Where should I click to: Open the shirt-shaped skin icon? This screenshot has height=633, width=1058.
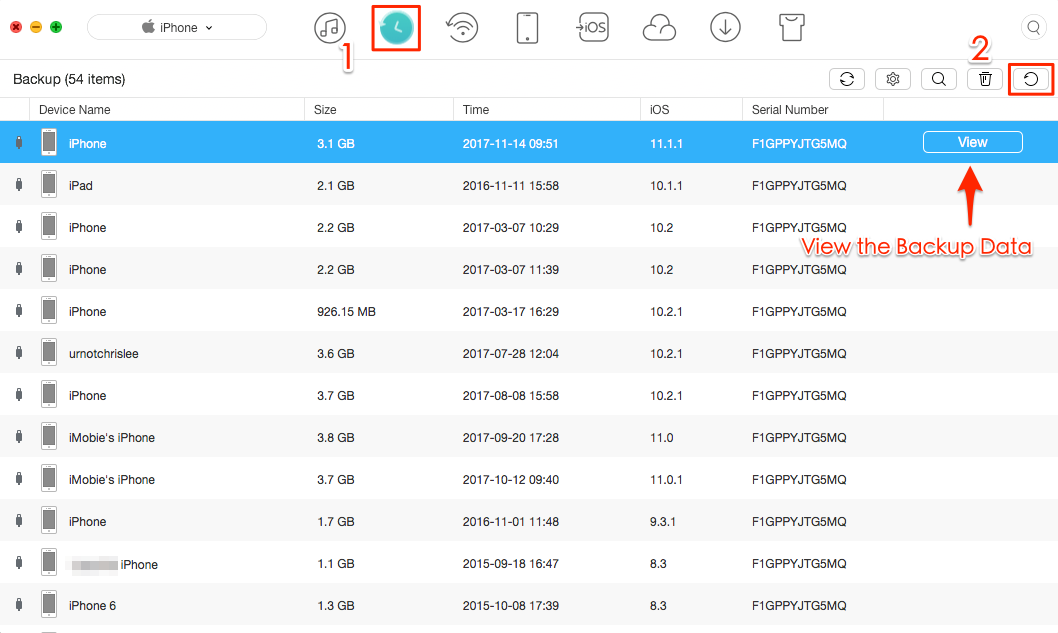coord(791,28)
